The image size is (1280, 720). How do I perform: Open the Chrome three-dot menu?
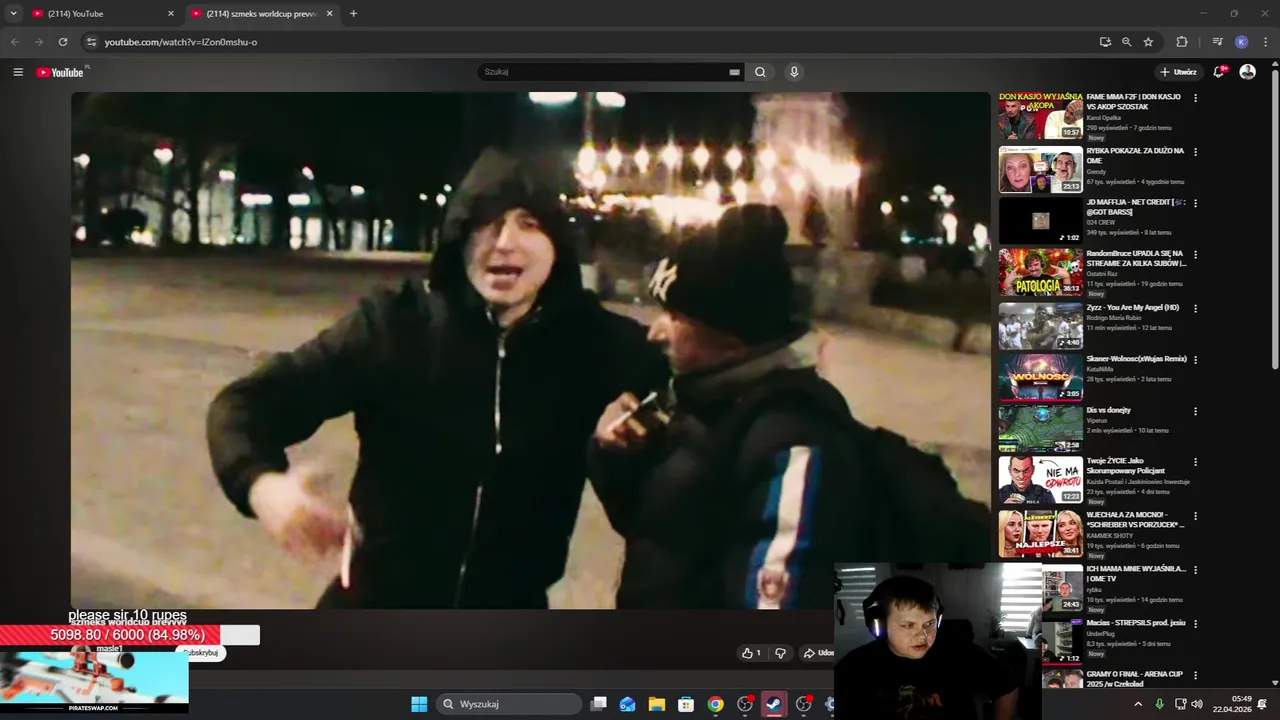(1266, 42)
